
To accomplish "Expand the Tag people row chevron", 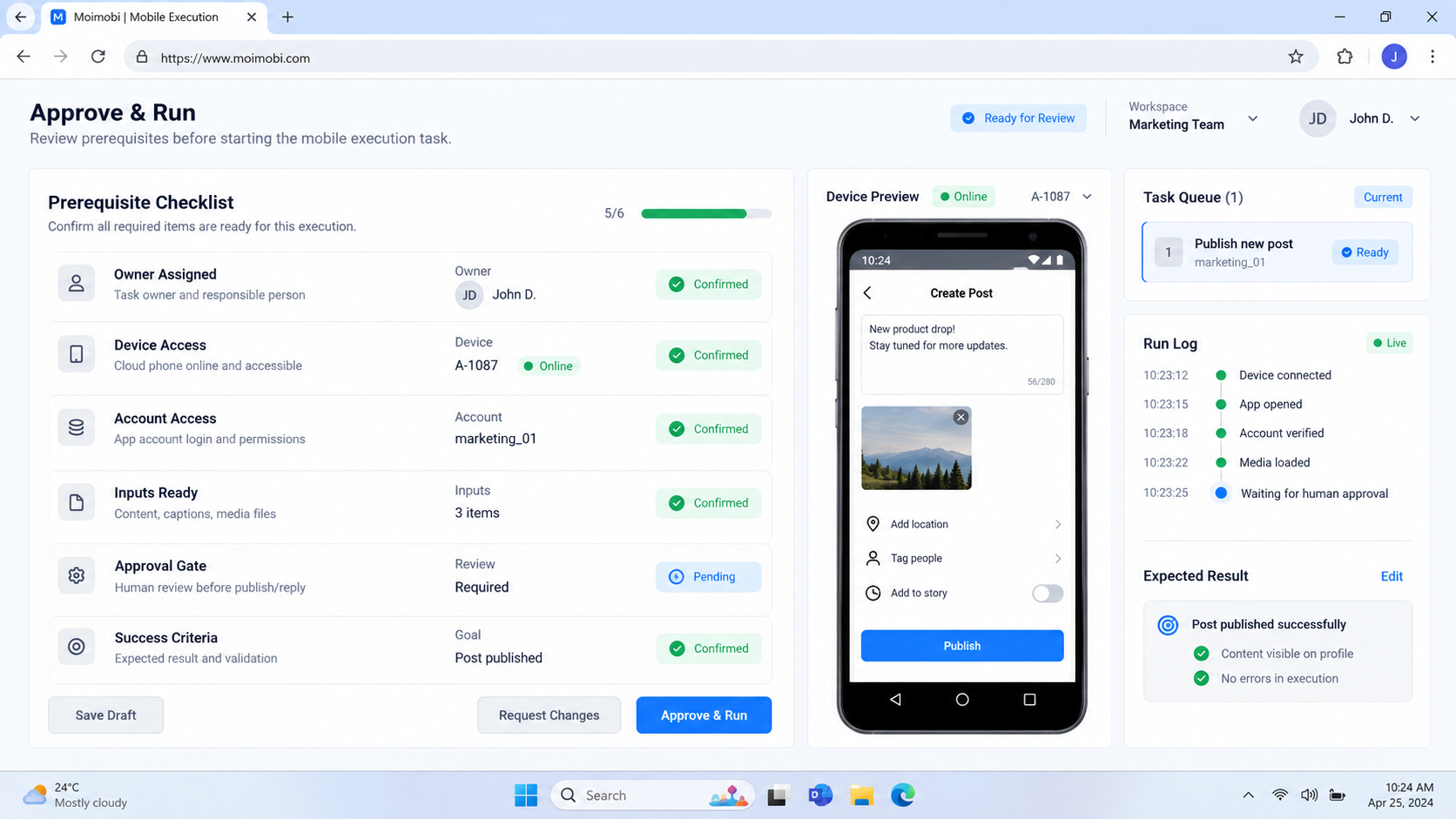I will 1058,558.
